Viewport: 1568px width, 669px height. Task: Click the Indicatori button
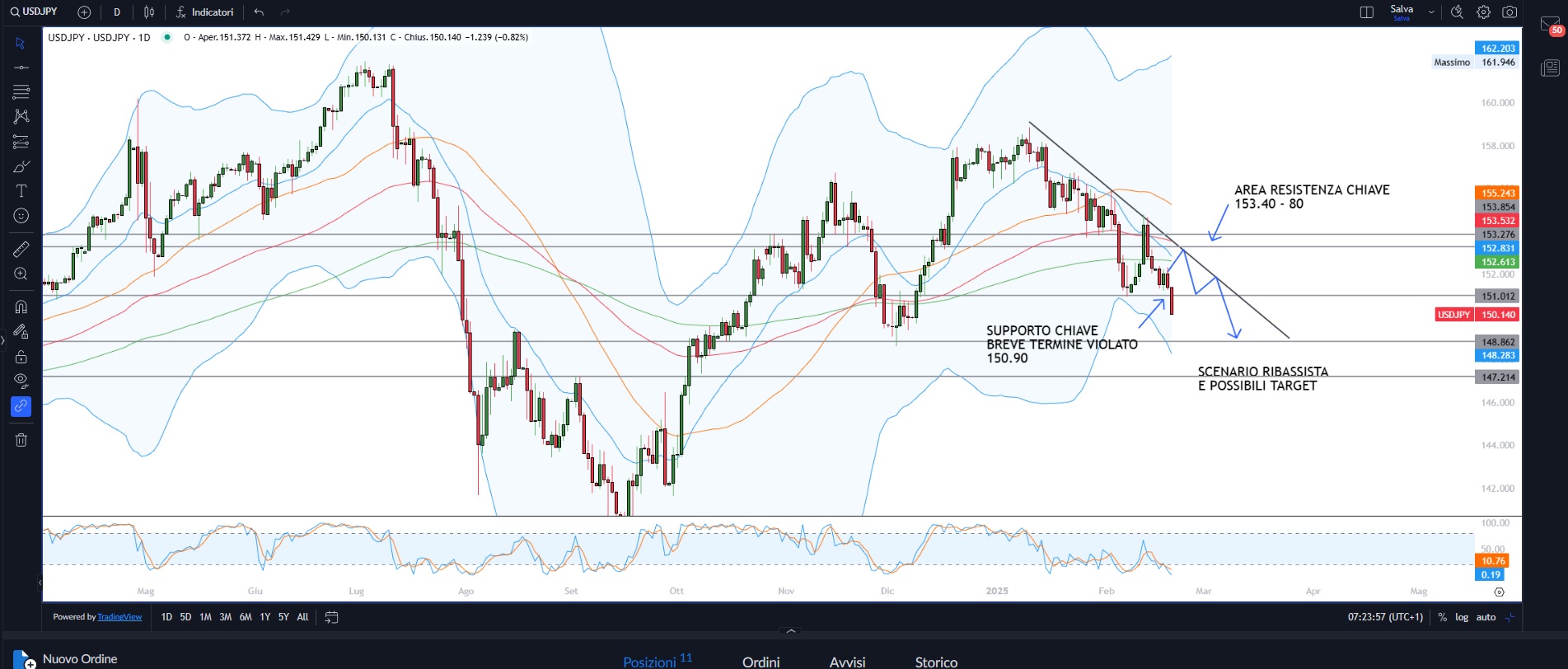[205, 12]
